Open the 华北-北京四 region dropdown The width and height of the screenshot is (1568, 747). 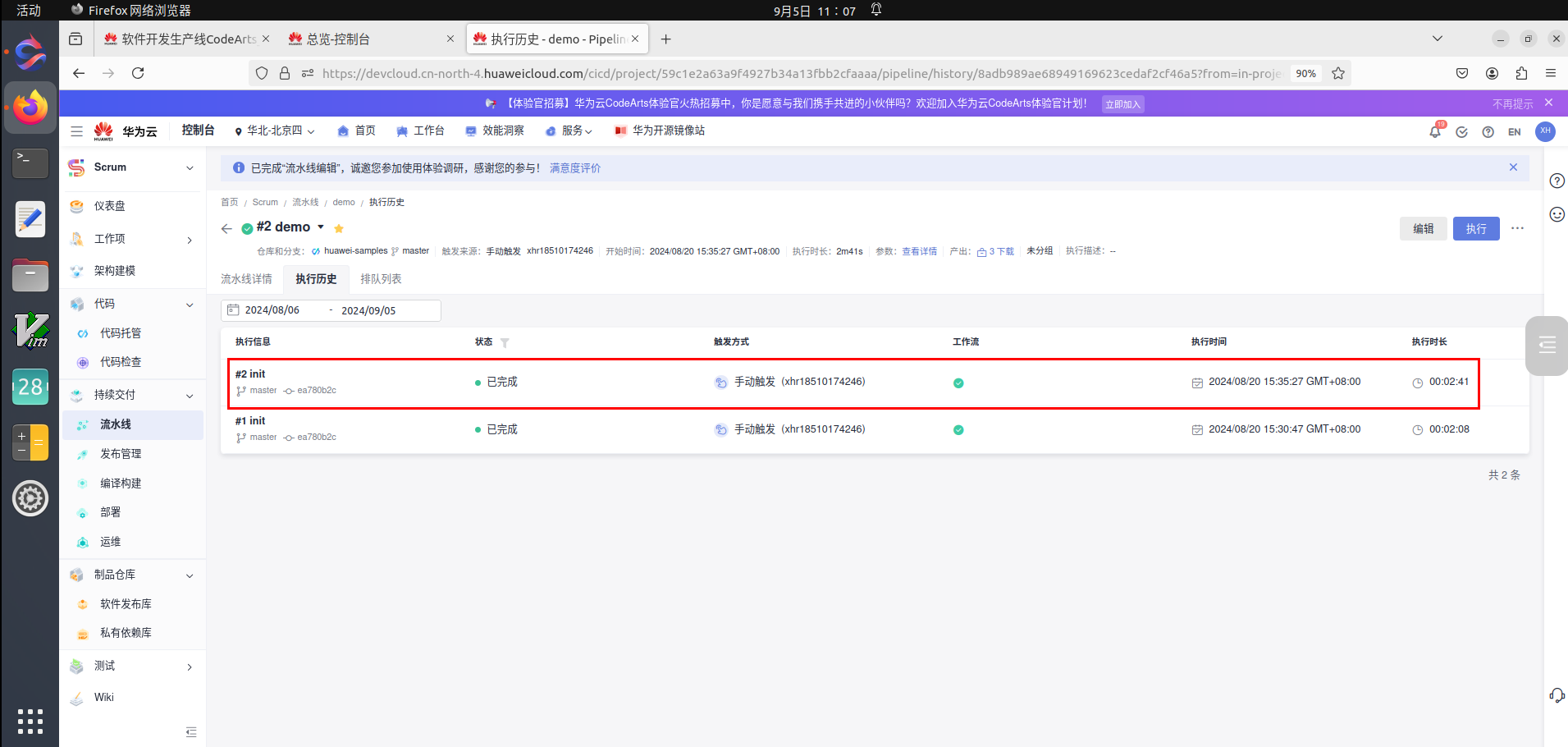tap(275, 131)
